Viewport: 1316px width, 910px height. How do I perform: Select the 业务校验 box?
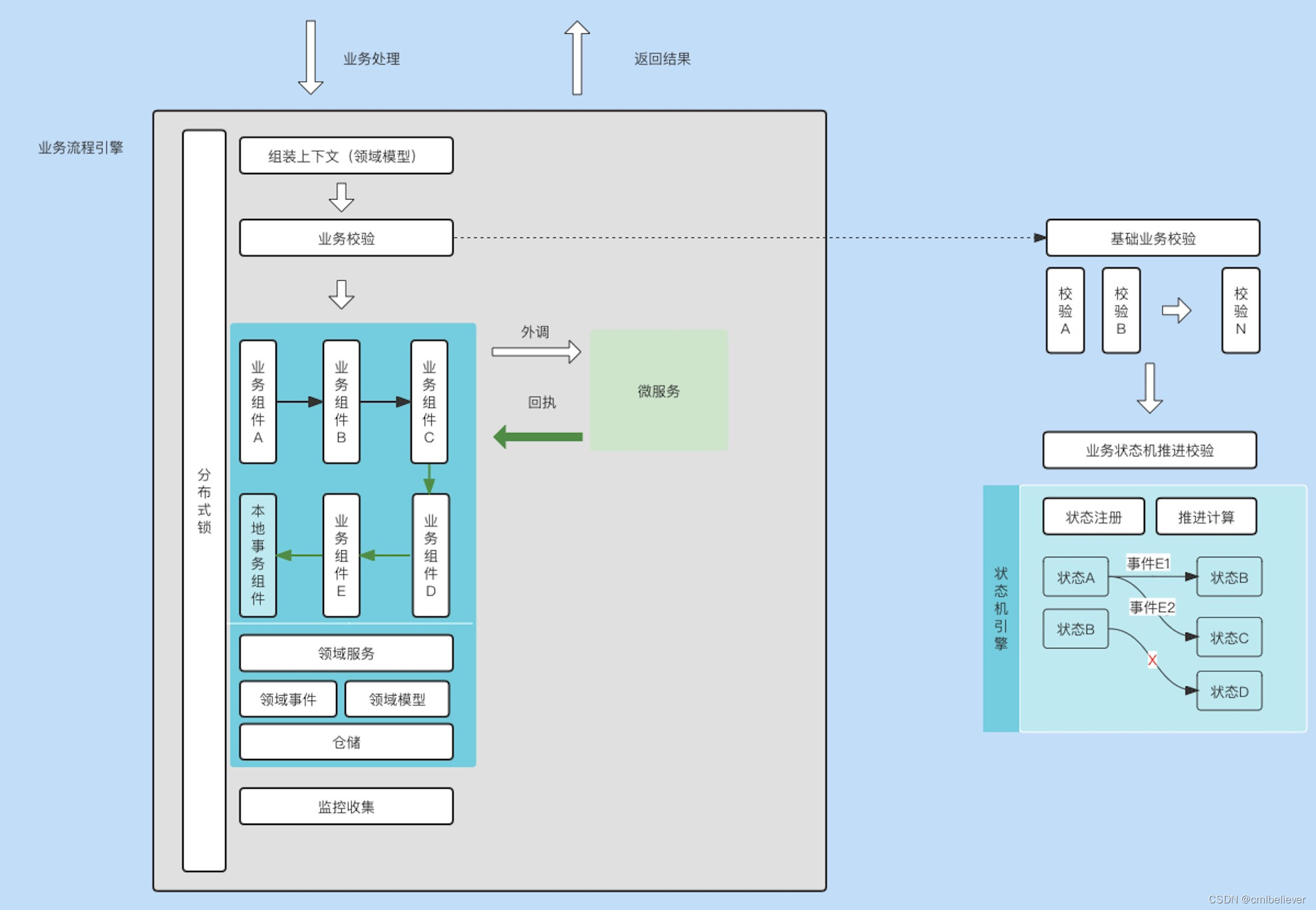click(x=346, y=238)
